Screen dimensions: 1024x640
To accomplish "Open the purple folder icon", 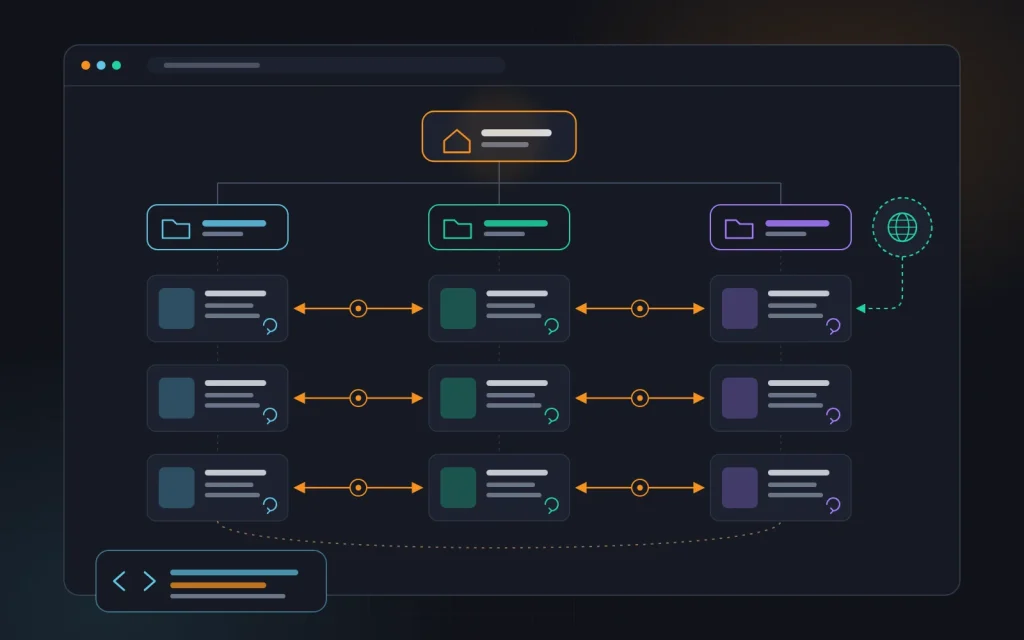I will [739, 229].
